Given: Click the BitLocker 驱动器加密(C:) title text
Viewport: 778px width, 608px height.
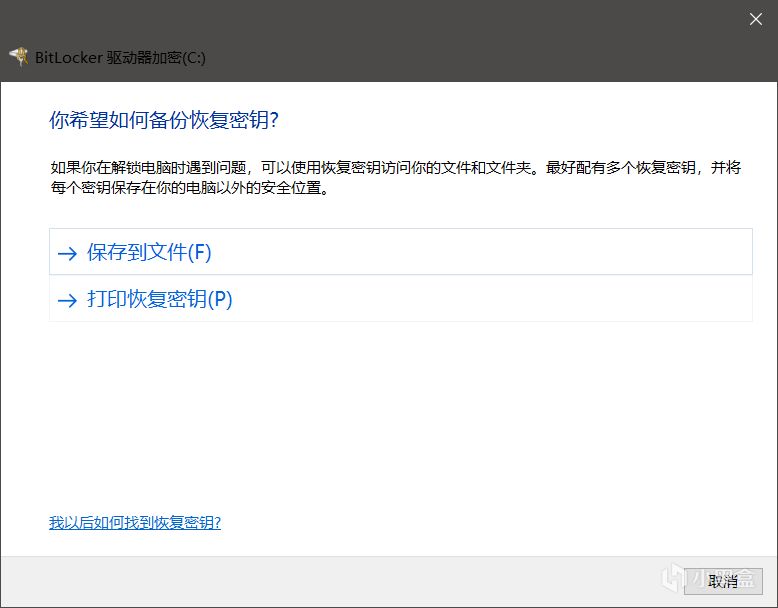Looking at the screenshot, I should point(120,58).
